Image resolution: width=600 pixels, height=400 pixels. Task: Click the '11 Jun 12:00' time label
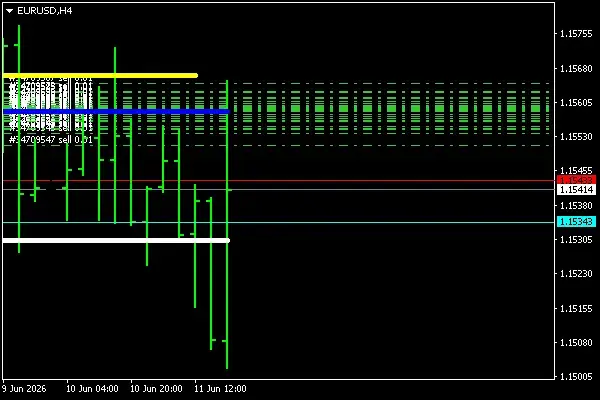pyautogui.click(x=220, y=389)
